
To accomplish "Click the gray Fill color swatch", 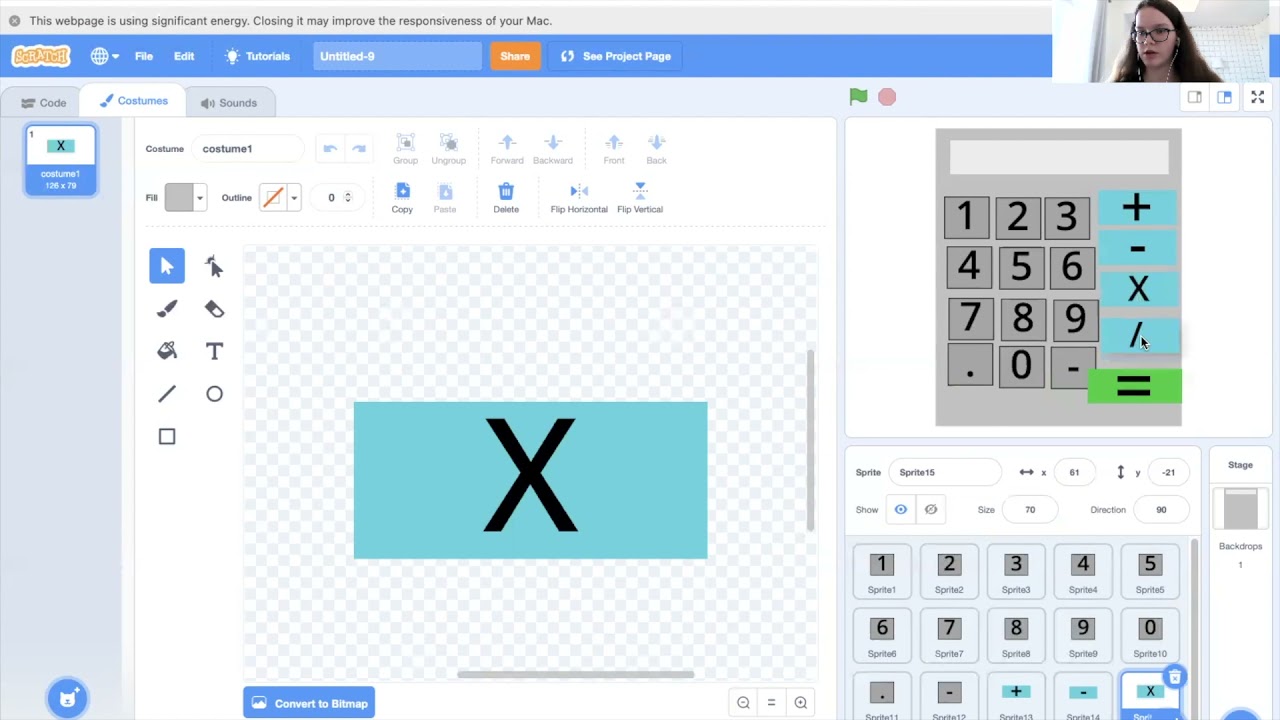I will click(x=178, y=197).
